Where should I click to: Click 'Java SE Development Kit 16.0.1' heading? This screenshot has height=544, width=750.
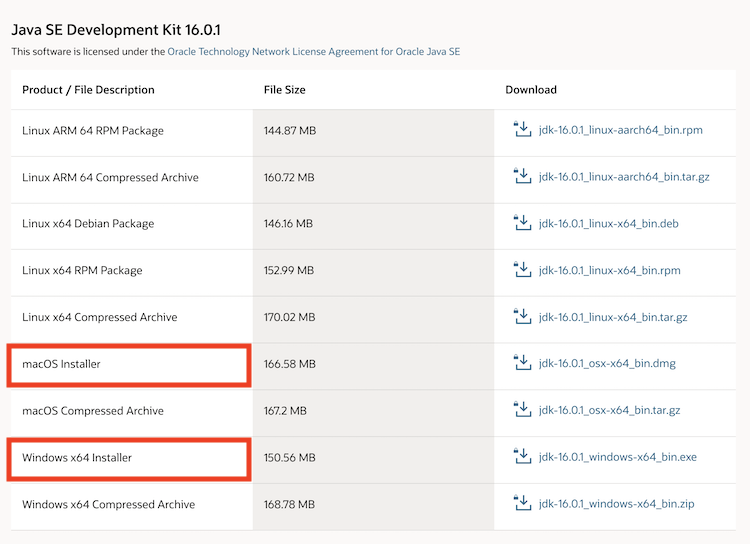tap(116, 30)
